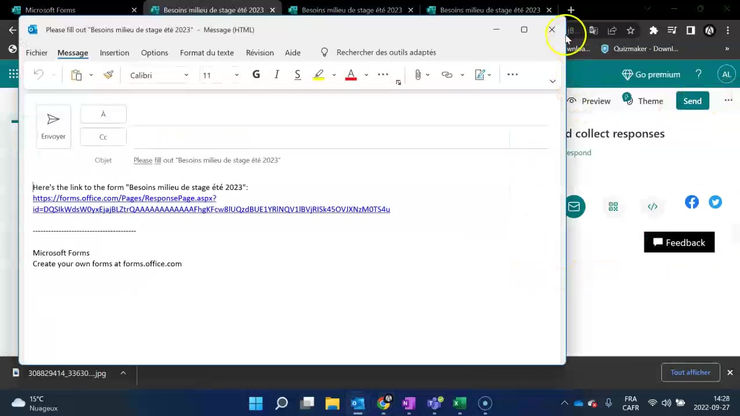Open the Chrome extensions puzzle icon
The image size is (740, 416).
pos(653,31)
